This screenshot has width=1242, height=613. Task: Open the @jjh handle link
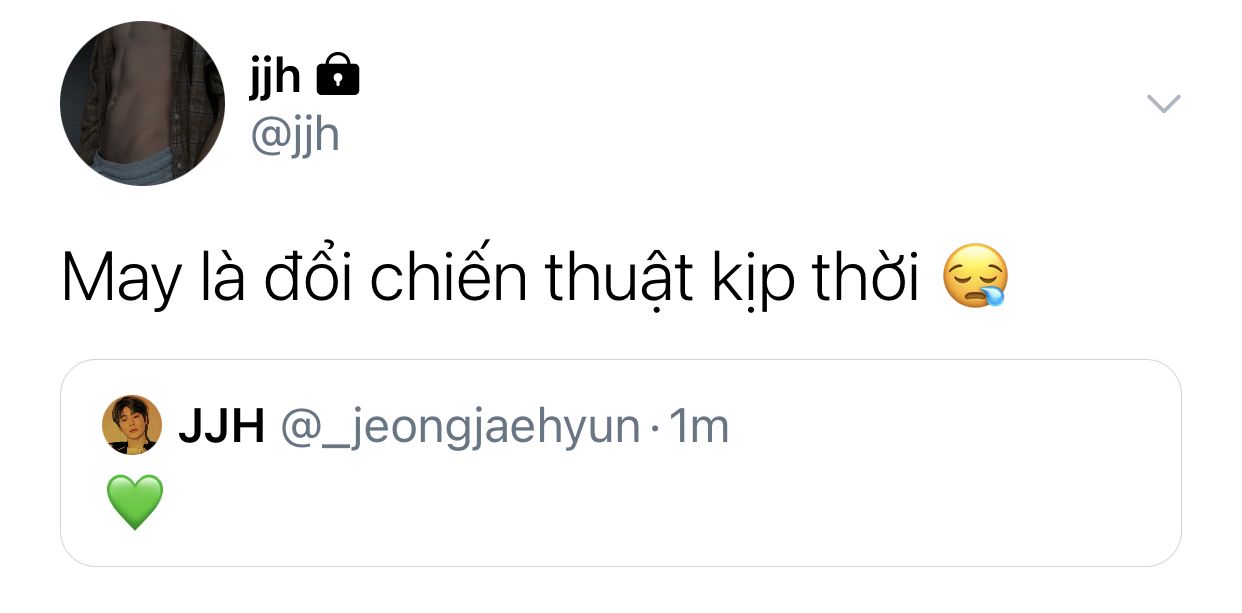click(295, 135)
